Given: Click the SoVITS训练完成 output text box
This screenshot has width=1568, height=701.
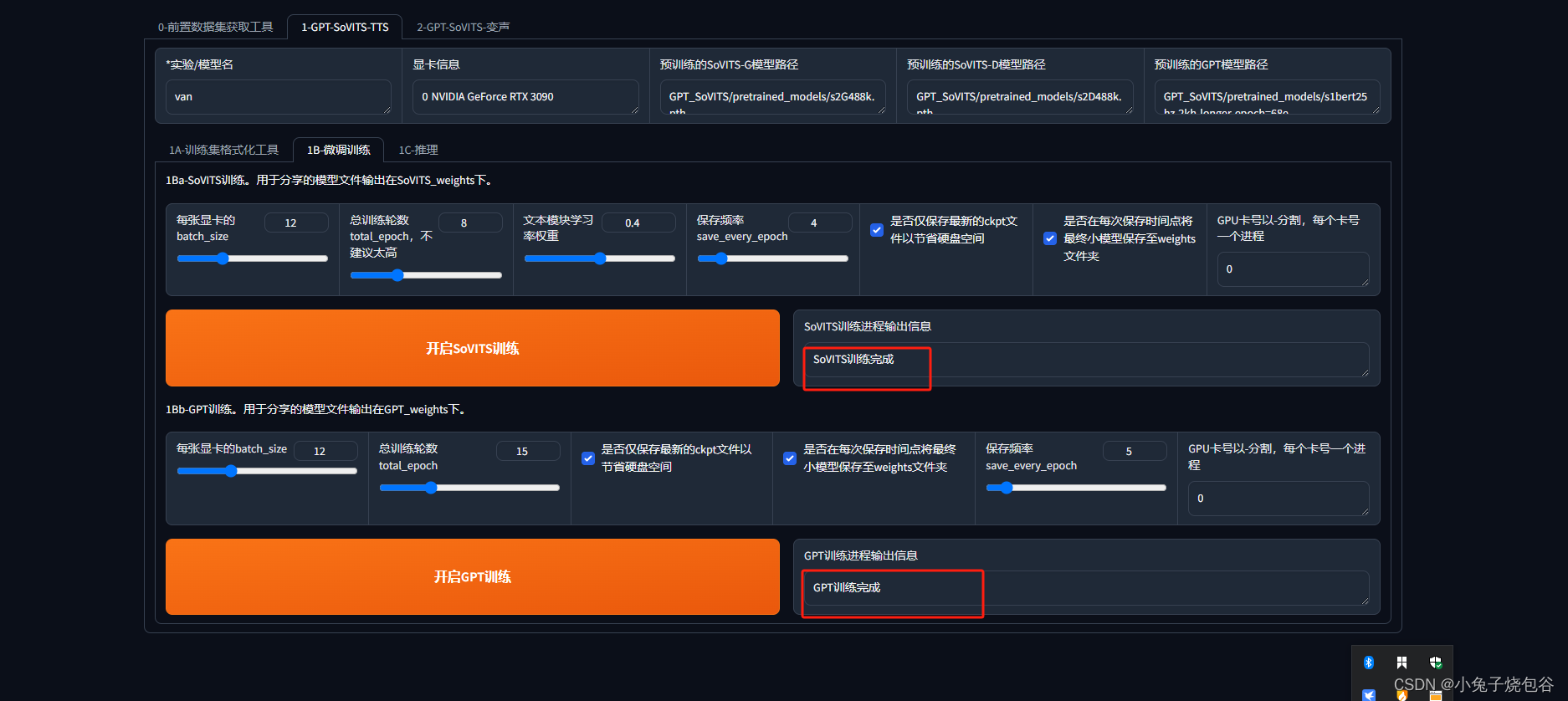Looking at the screenshot, I should click(x=1086, y=360).
